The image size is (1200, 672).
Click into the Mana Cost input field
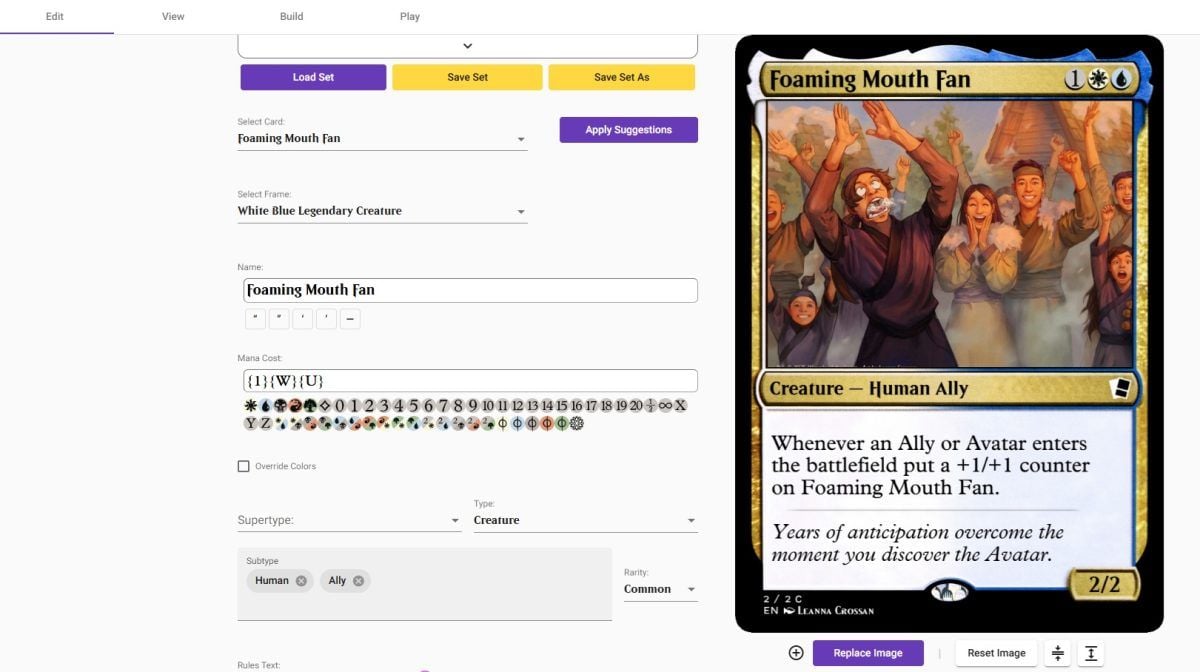pyautogui.click(x=470, y=381)
